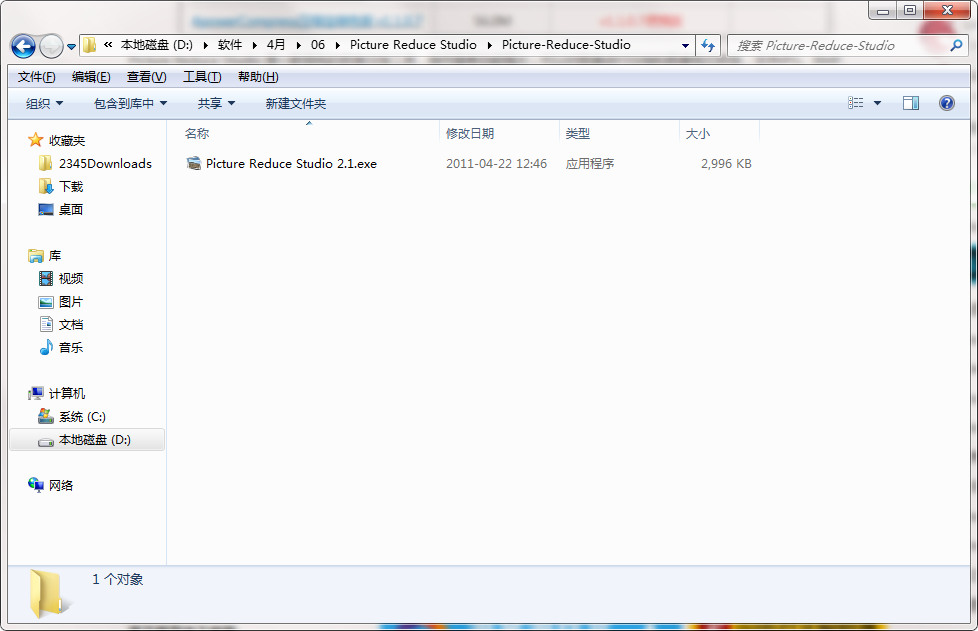Open the 编辑(E) menu
The width and height of the screenshot is (978, 631).
(91, 77)
